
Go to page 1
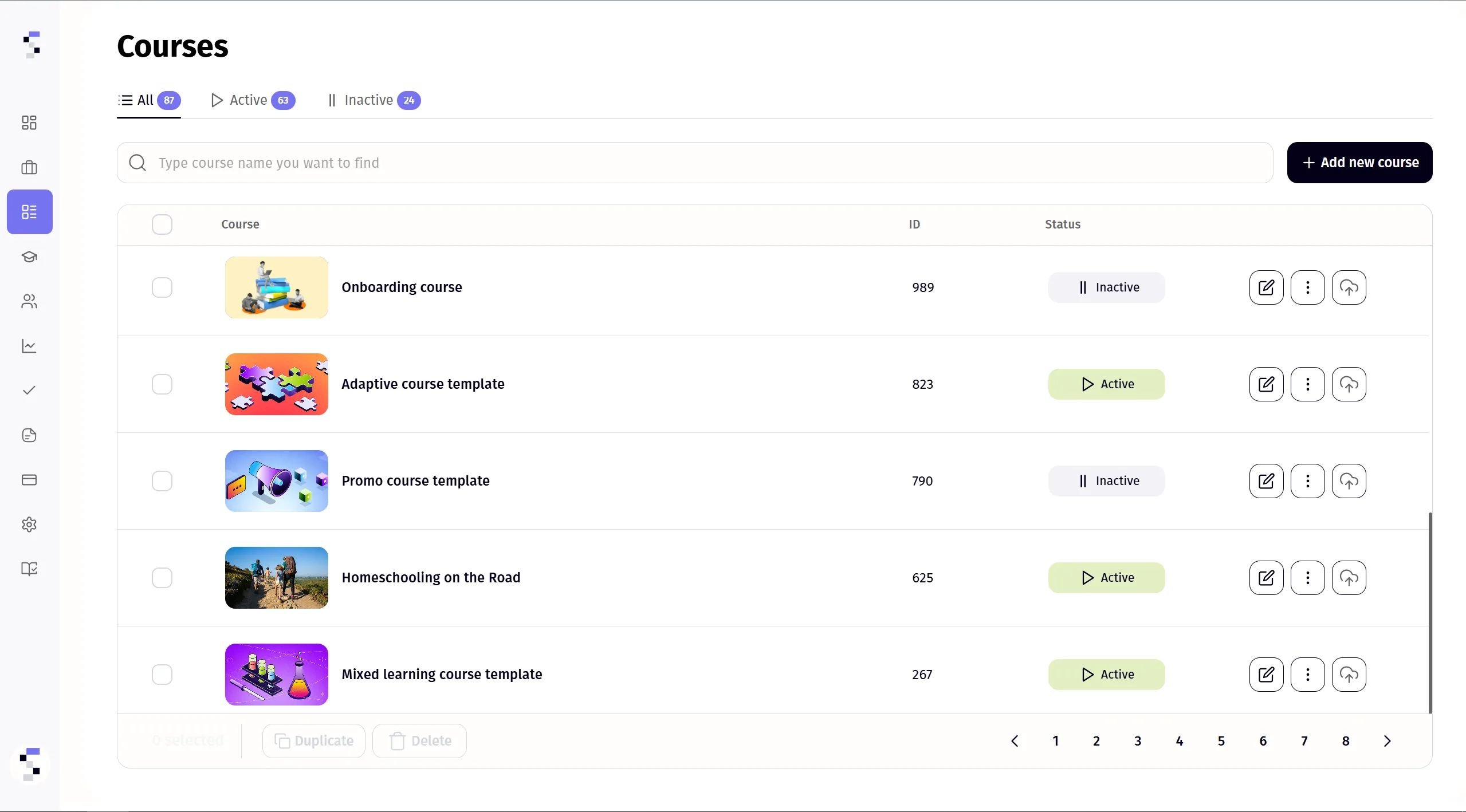tap(1055, 741)
